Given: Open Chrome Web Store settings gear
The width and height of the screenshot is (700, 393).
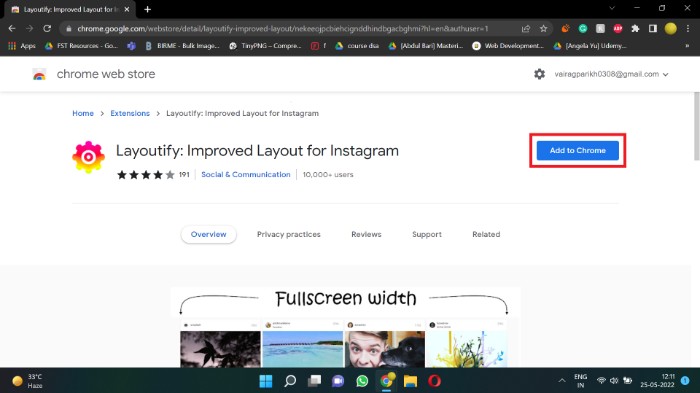Looking at the screenshot, I should (x=539, y=74).
